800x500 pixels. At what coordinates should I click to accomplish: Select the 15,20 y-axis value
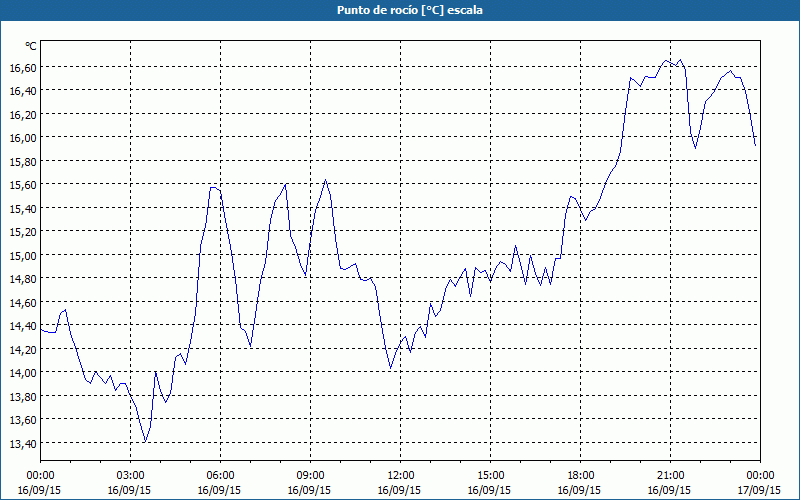point(23,233)
